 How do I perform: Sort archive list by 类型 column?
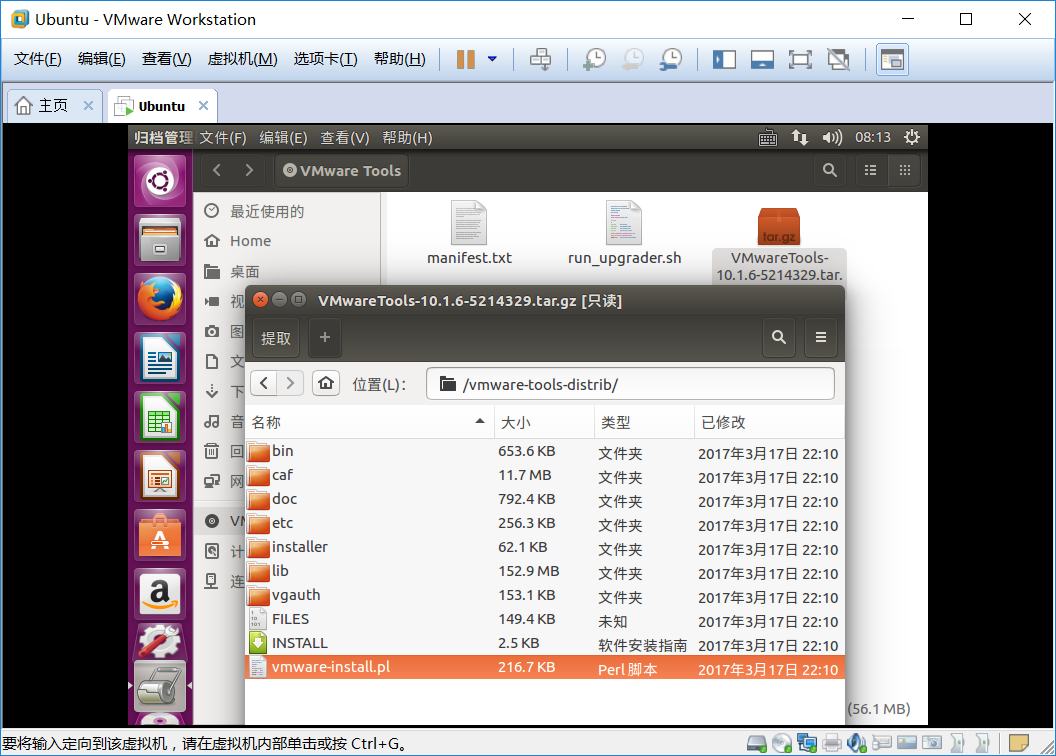pyautogui.click(x=644, y=422)
